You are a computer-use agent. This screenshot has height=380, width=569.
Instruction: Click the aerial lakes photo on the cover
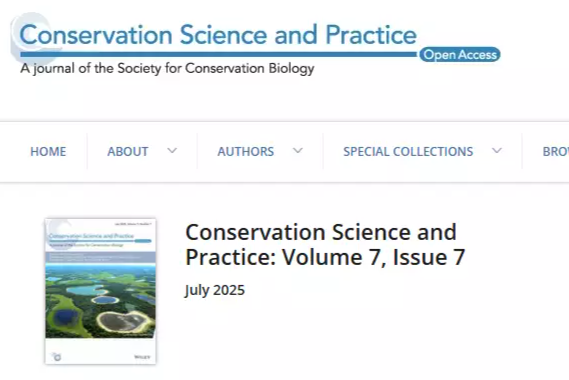click(101, 301)
